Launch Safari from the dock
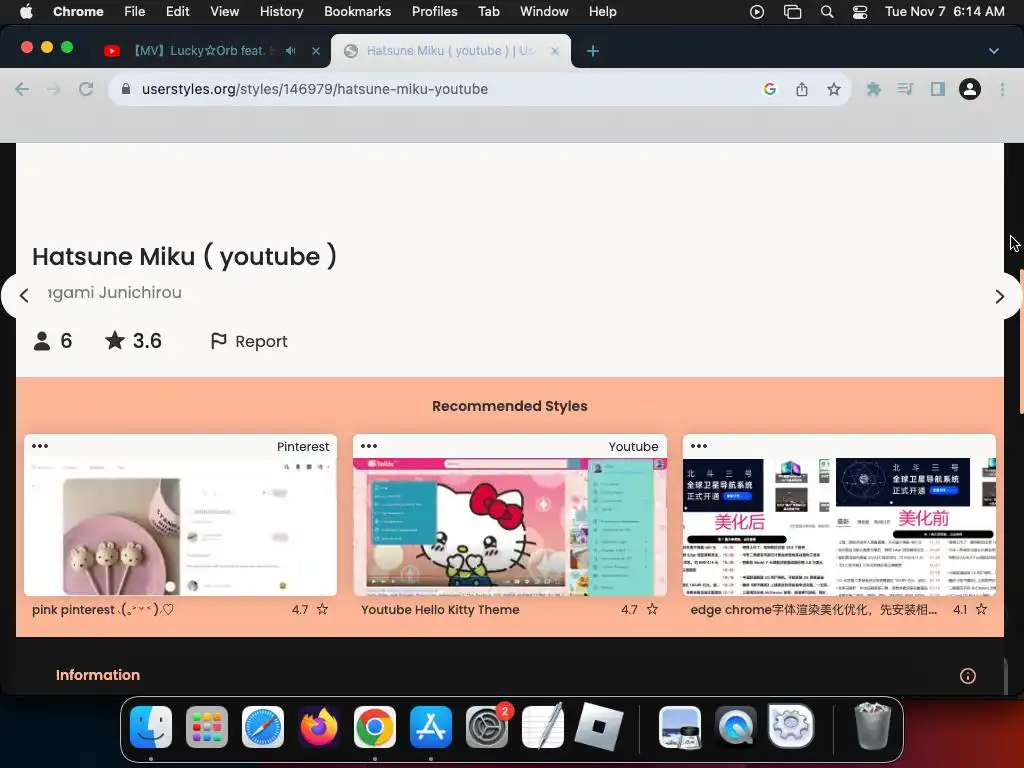 coord(263,727)
